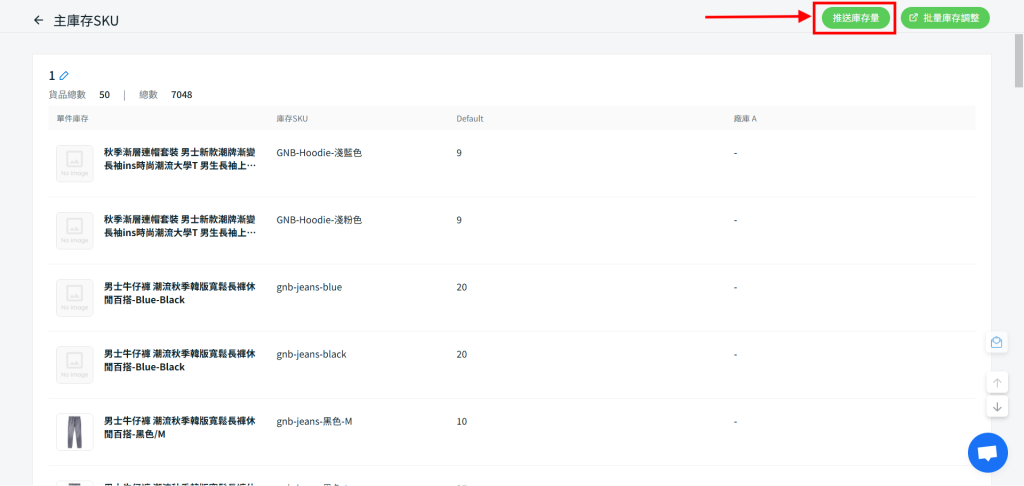The image size is (1024, 486).
Task: Open the mail message side icon
Action: click(996, 342)
